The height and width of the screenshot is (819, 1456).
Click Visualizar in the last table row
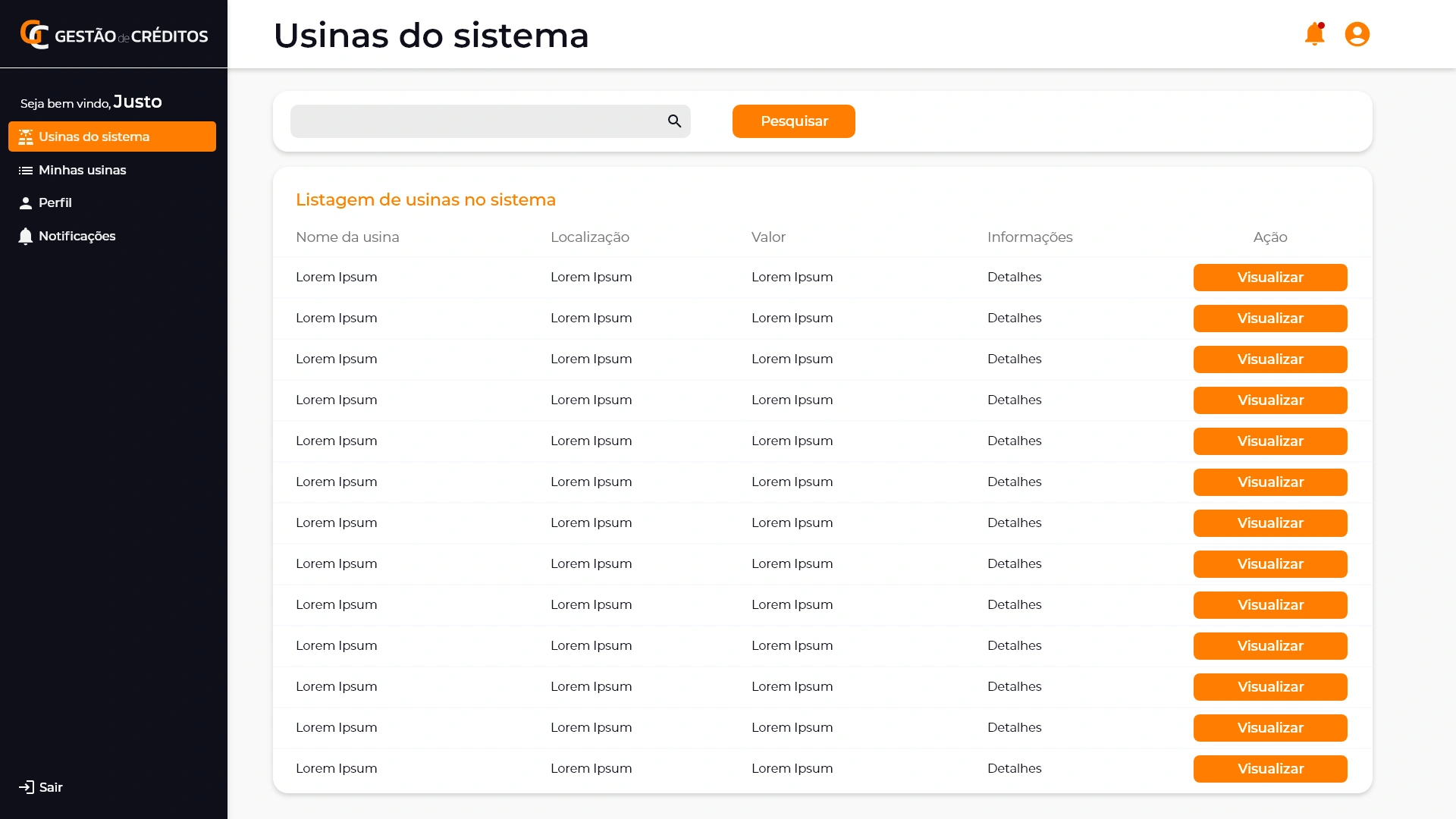point(1269,769)
